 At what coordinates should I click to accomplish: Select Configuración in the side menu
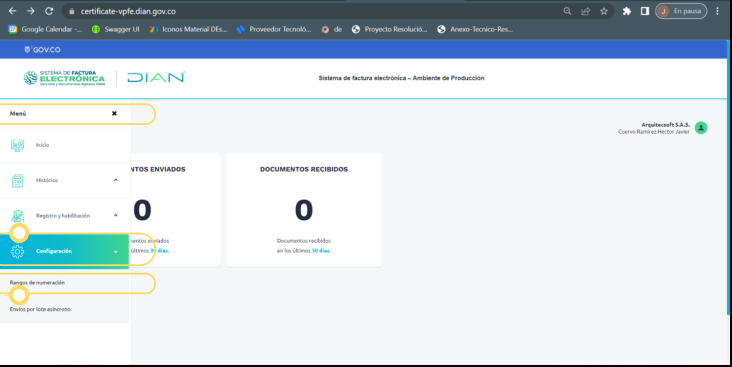pyautogui.click(x=64, y=251)
